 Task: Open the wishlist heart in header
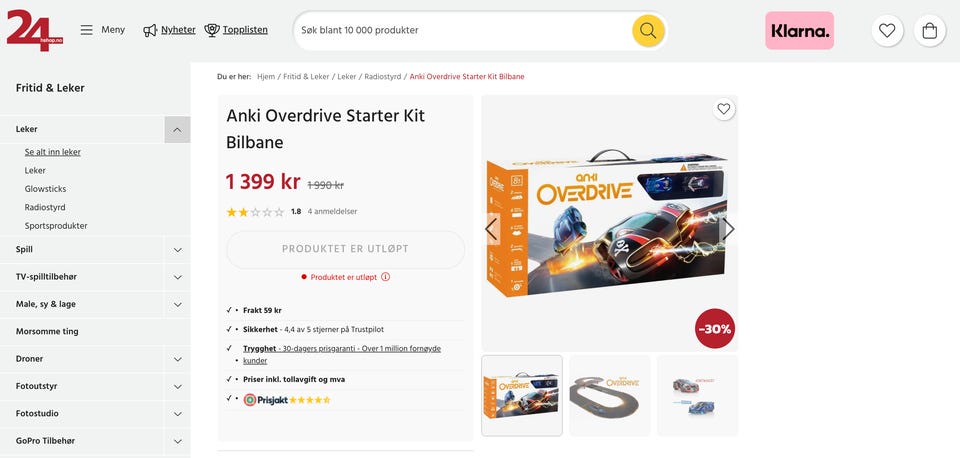[x=887, y=31]
